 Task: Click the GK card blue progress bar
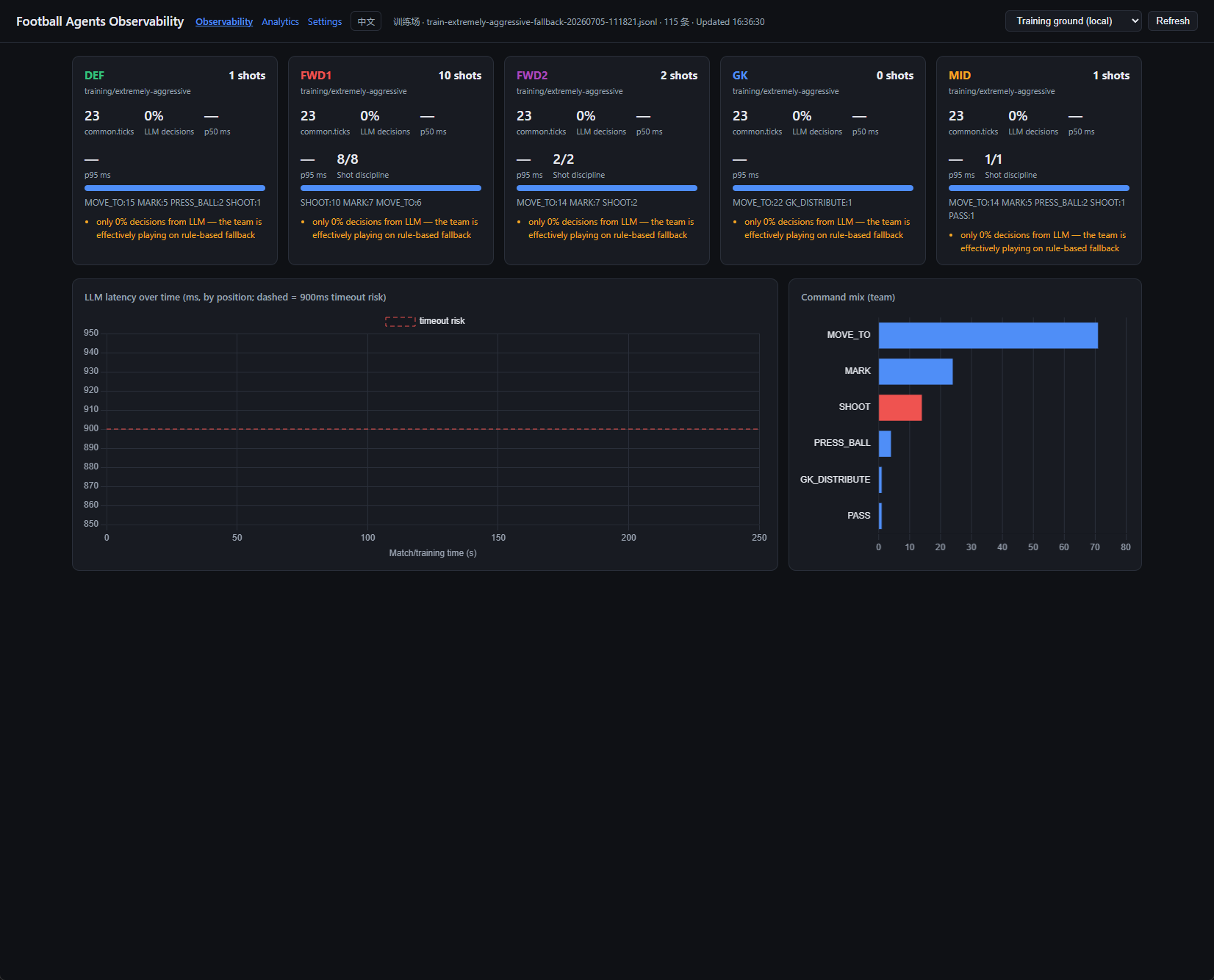[823, 188]
